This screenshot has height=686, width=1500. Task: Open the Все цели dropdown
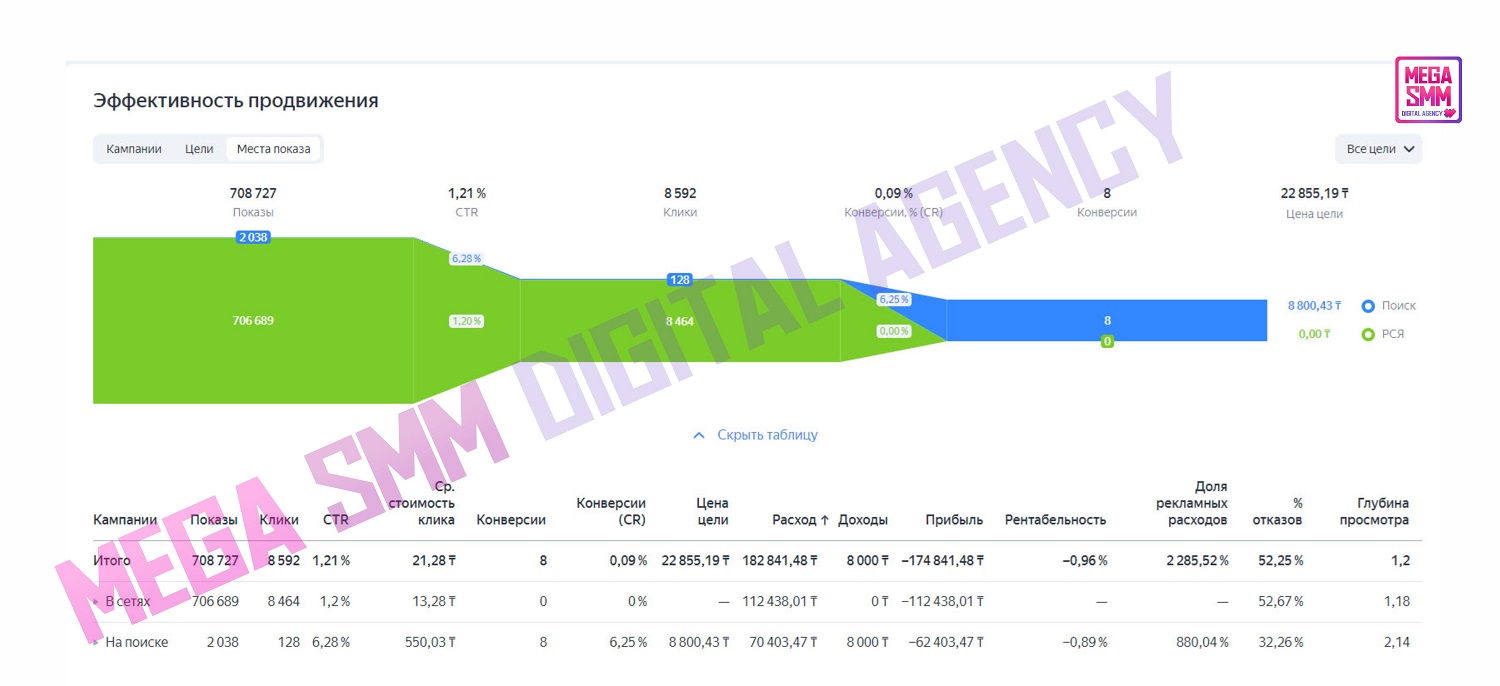click(x=1378, y=149)
